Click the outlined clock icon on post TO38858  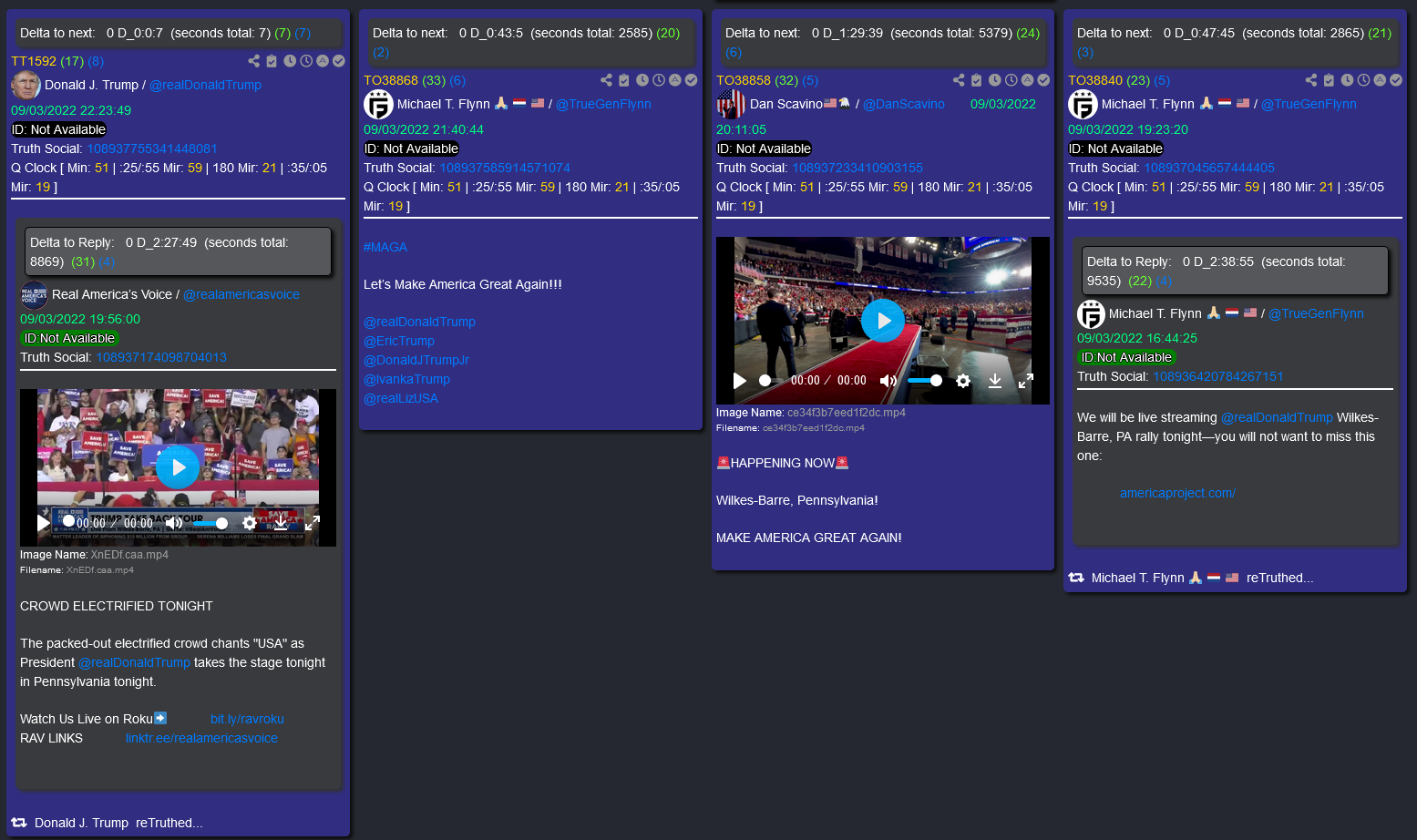coord(1011,80)
